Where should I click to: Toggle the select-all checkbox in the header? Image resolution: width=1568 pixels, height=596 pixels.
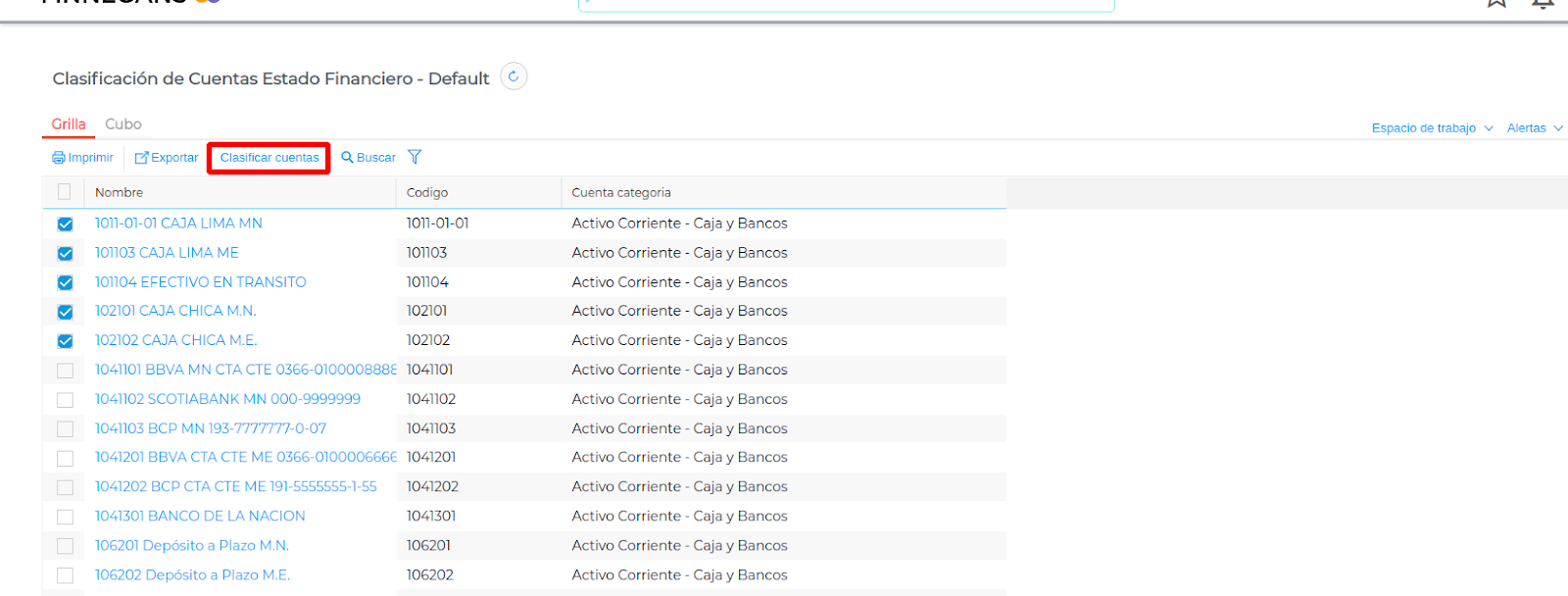click(65, 192)
